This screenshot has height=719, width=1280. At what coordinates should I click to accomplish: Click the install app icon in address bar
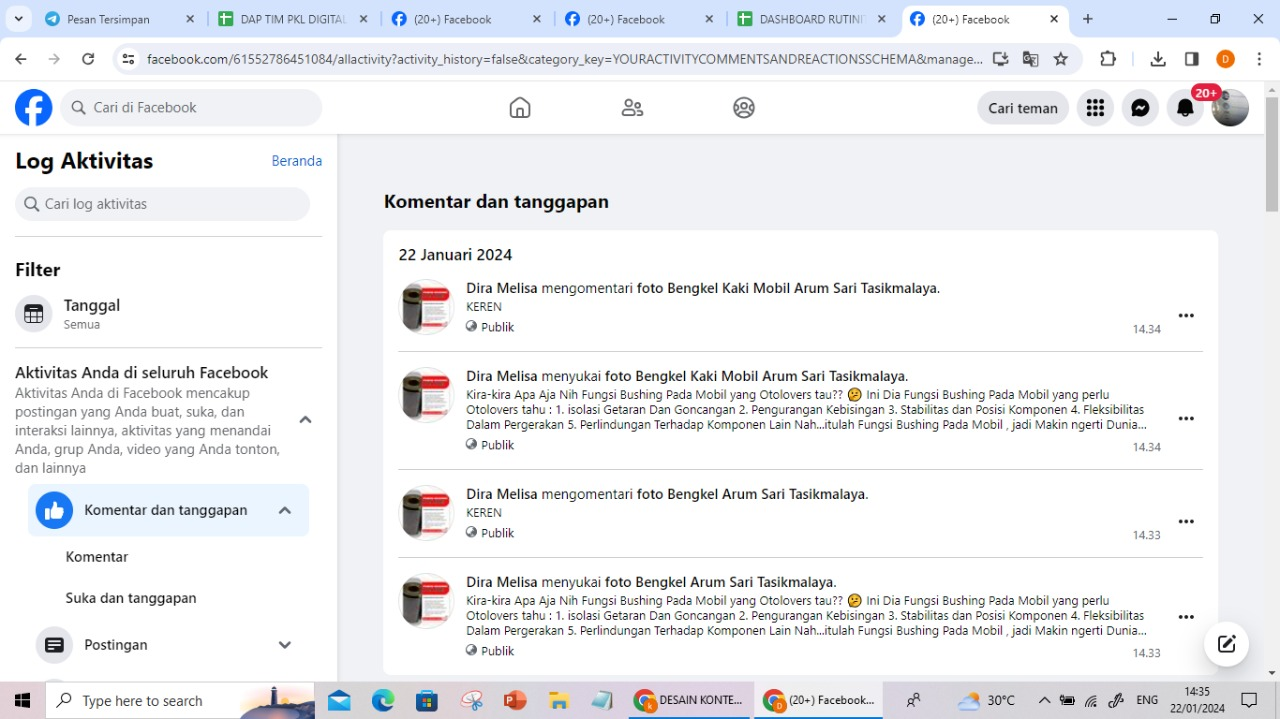[1001, 59]
